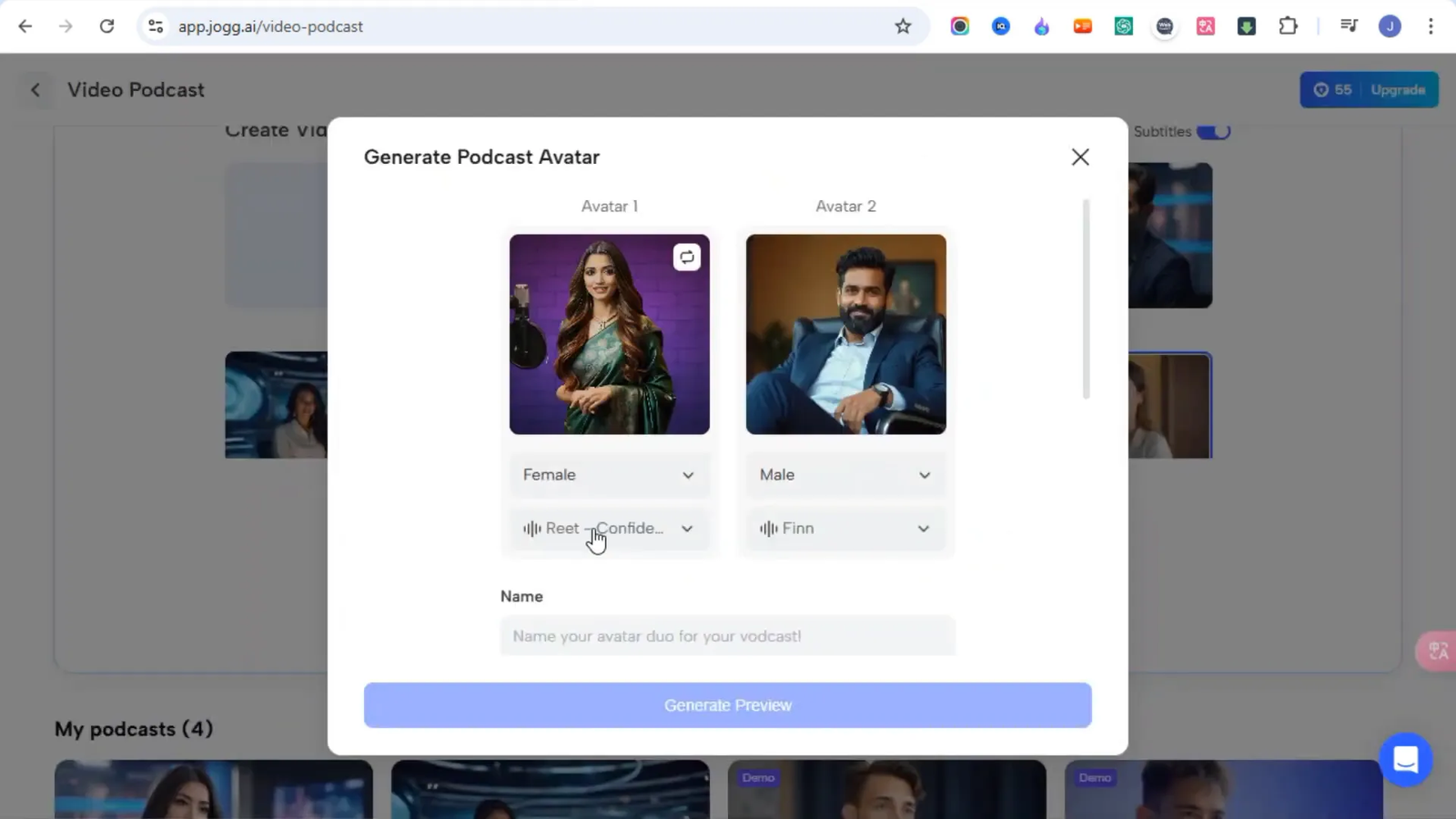Open the Male gender dropdown

coord(845,475)
